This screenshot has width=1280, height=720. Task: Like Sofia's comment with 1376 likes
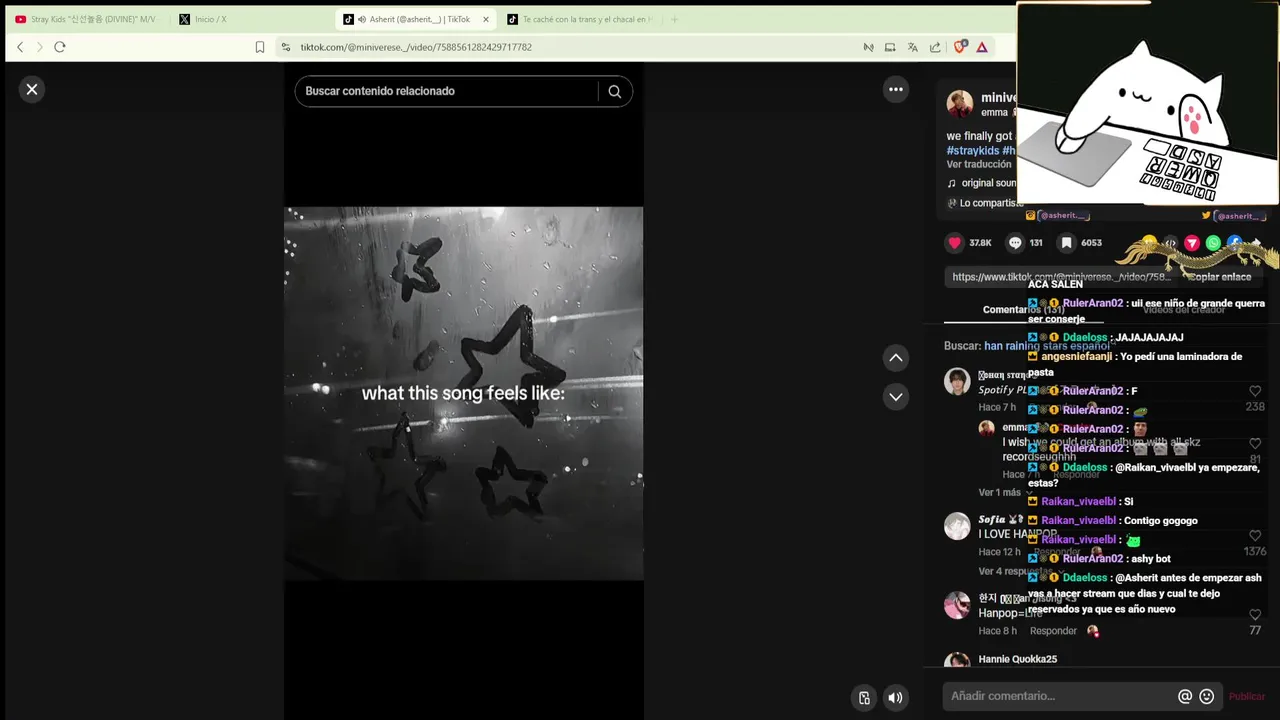(1255, 536)
